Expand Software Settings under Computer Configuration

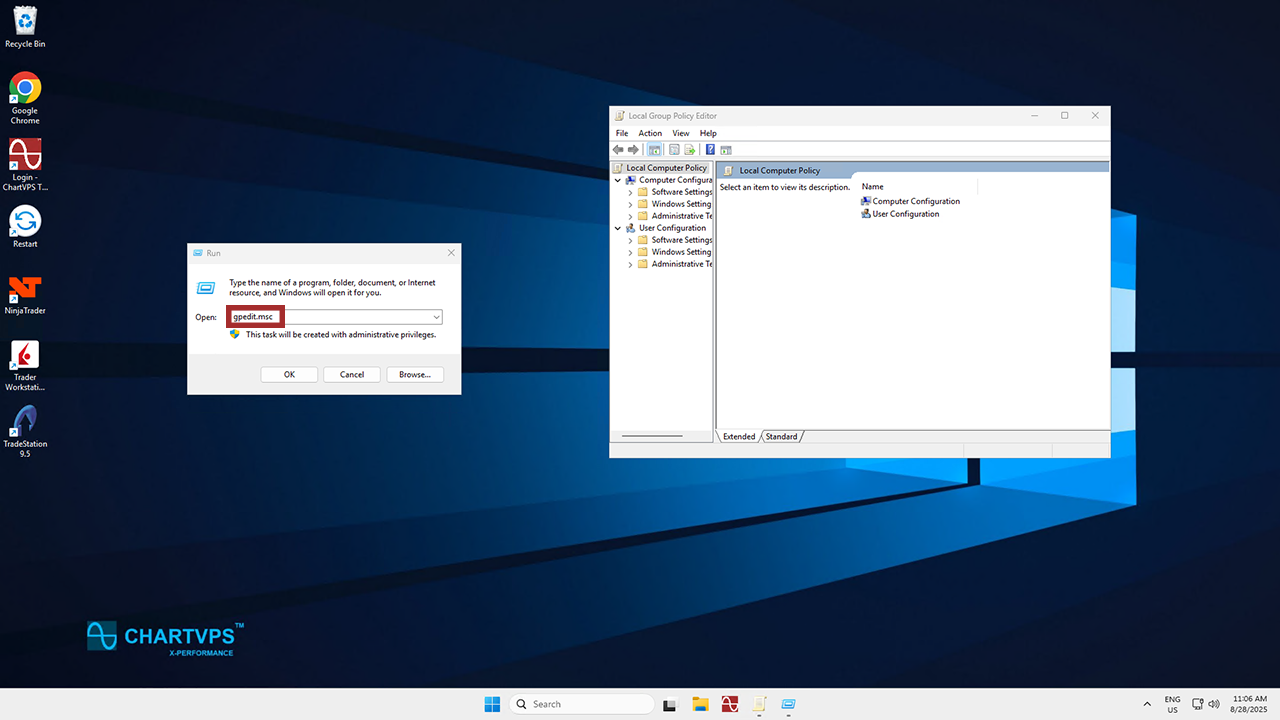(630, 192)
